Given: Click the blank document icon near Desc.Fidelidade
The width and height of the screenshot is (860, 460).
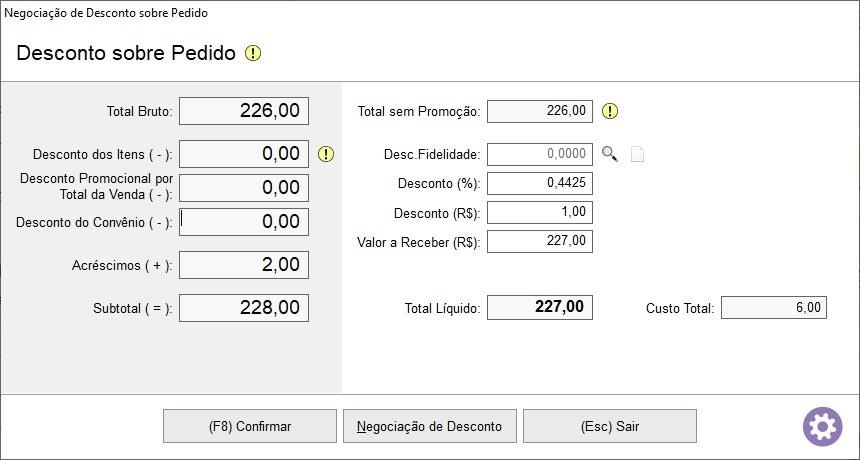Looking at the screenshot, I should [637, 154].
